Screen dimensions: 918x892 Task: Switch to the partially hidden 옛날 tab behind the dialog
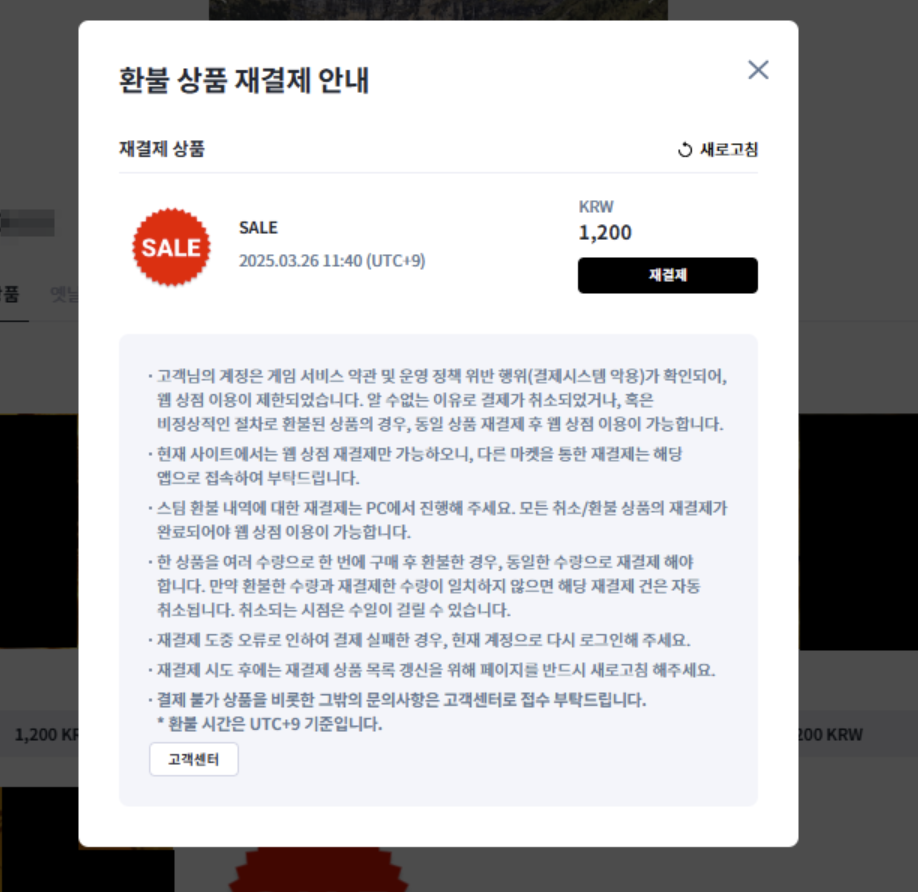[x=64, y=294]
